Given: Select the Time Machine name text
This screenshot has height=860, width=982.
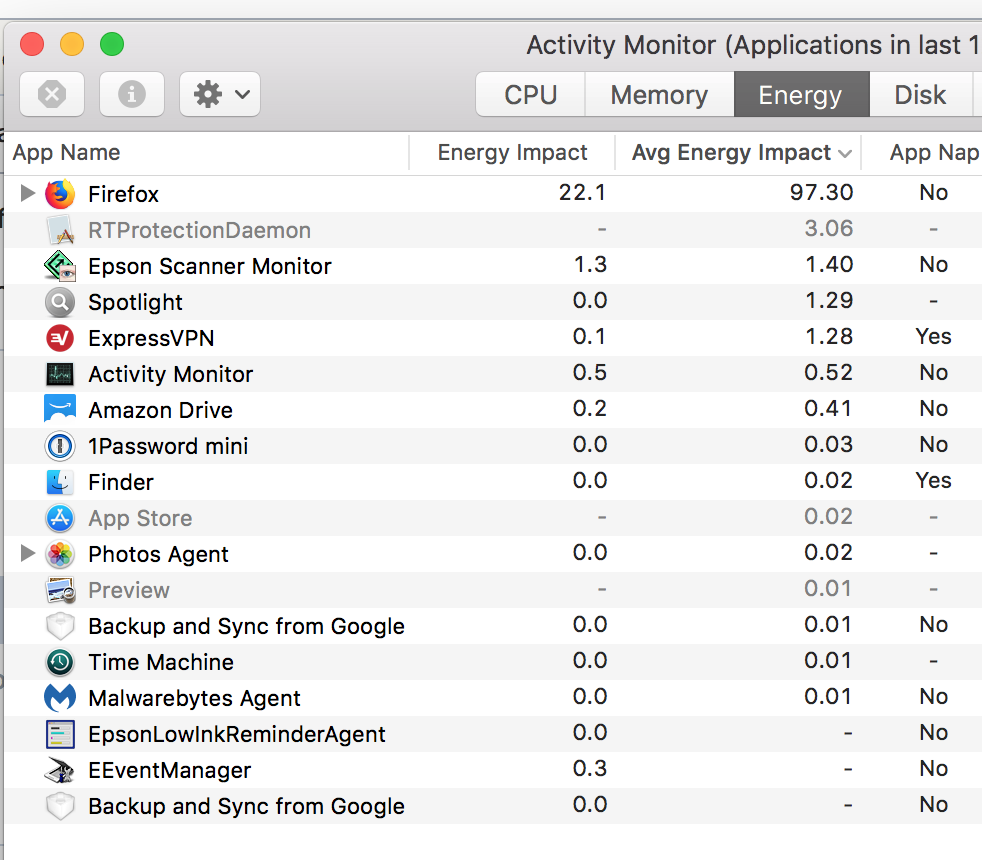Looking at the screenshot, I should click(161, 662).
